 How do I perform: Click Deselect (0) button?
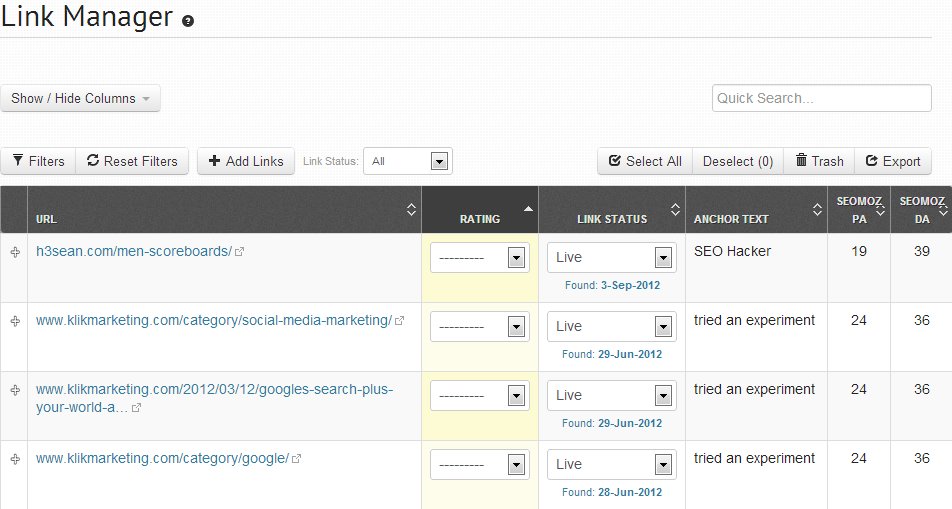738,161
